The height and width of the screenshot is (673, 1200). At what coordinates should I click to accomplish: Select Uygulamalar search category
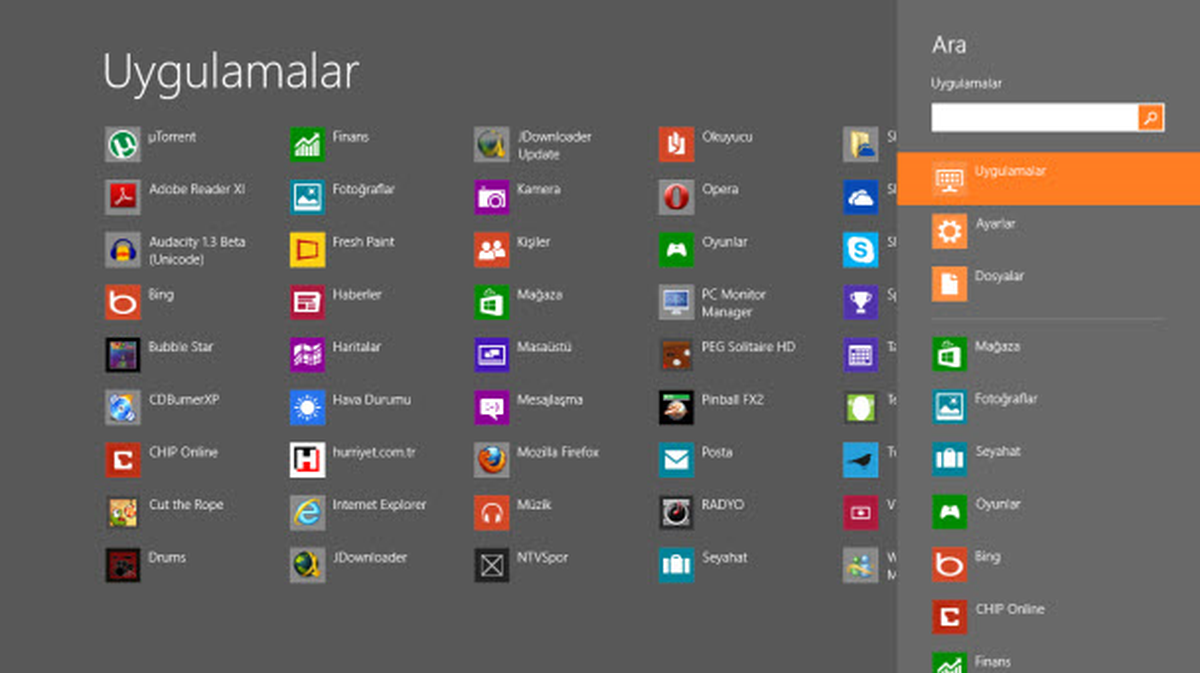[x=1048, y=179]
